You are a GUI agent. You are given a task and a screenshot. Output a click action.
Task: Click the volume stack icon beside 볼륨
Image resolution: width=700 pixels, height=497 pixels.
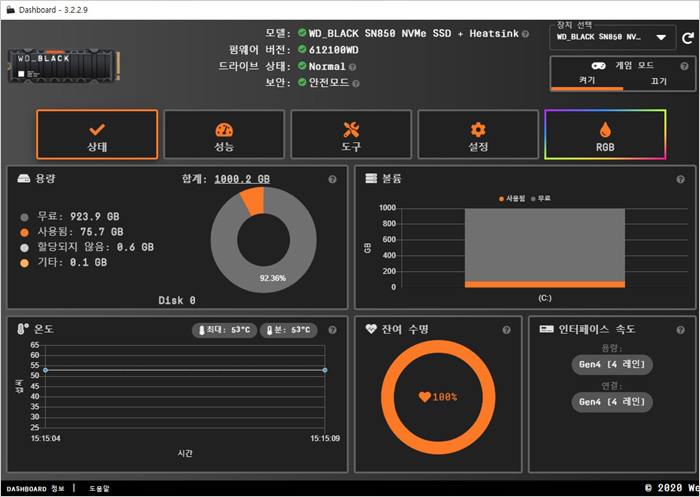pyautogui.click(x=371, y=179)
